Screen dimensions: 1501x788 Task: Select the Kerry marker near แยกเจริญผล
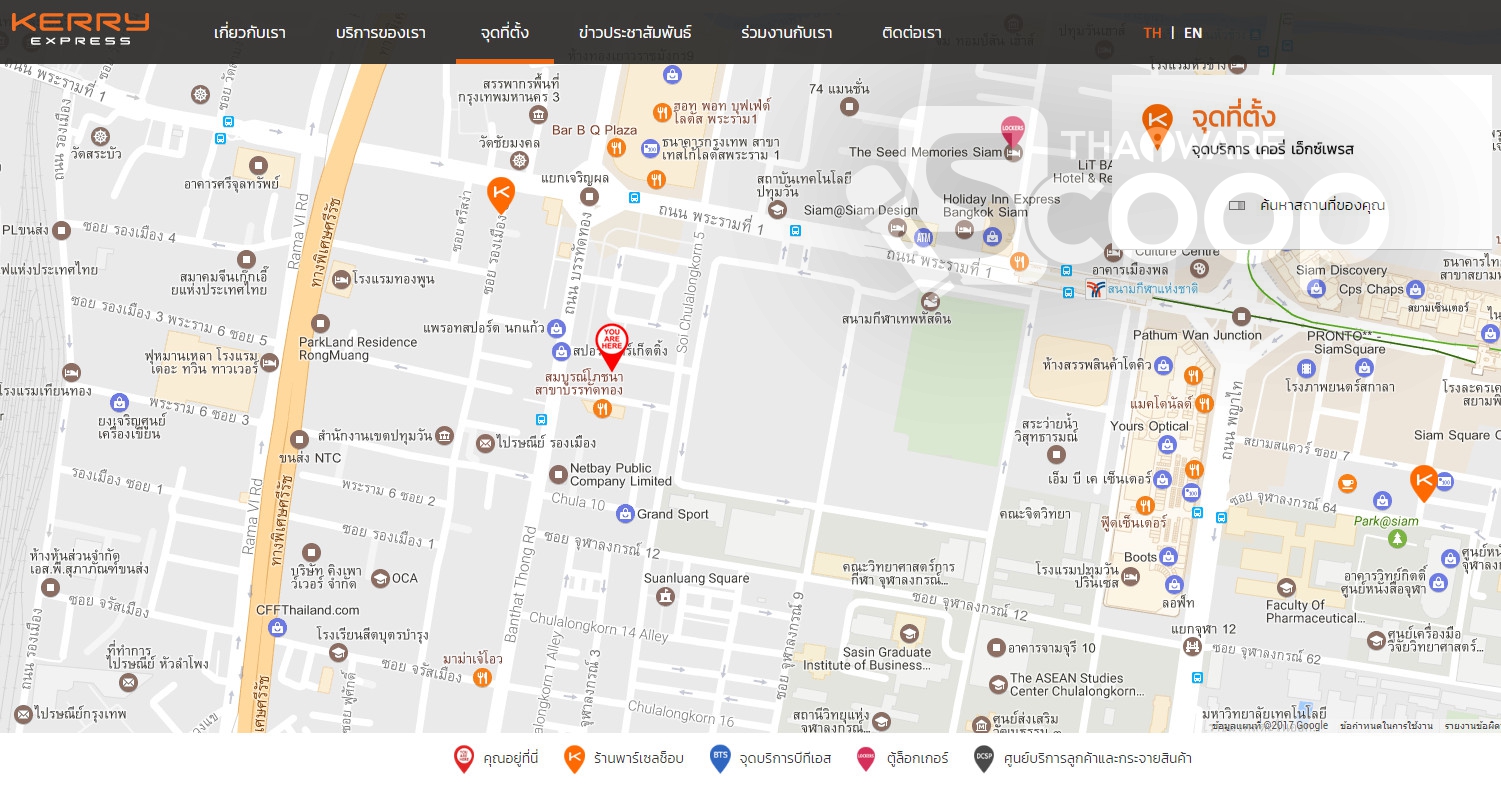501,194
